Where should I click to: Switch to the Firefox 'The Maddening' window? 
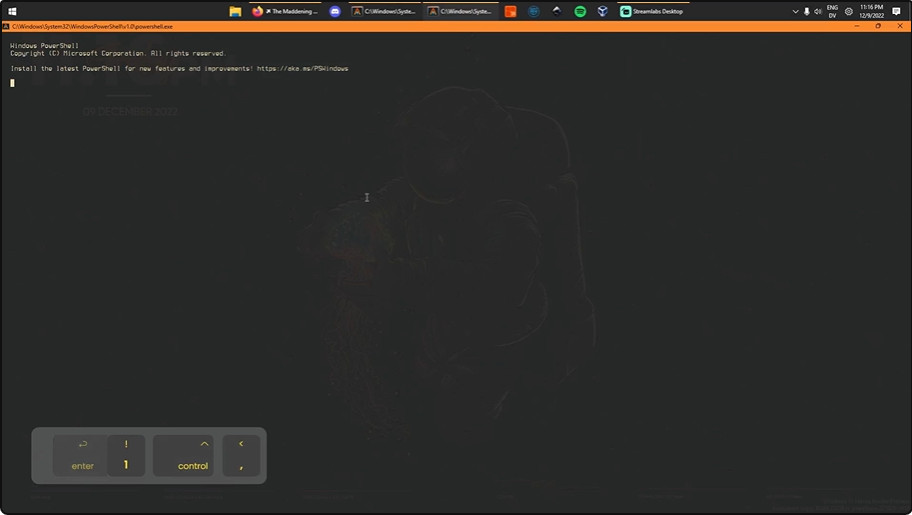pyautogui.click(x=285, y=11)
